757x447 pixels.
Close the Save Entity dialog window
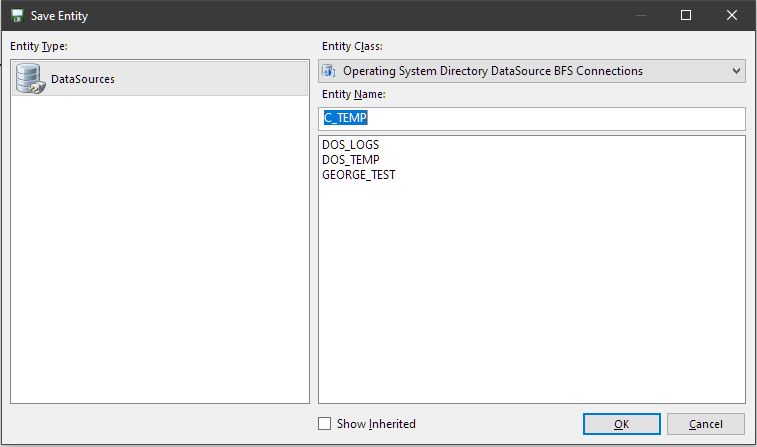pyautogui.click(x=732, y=15)
